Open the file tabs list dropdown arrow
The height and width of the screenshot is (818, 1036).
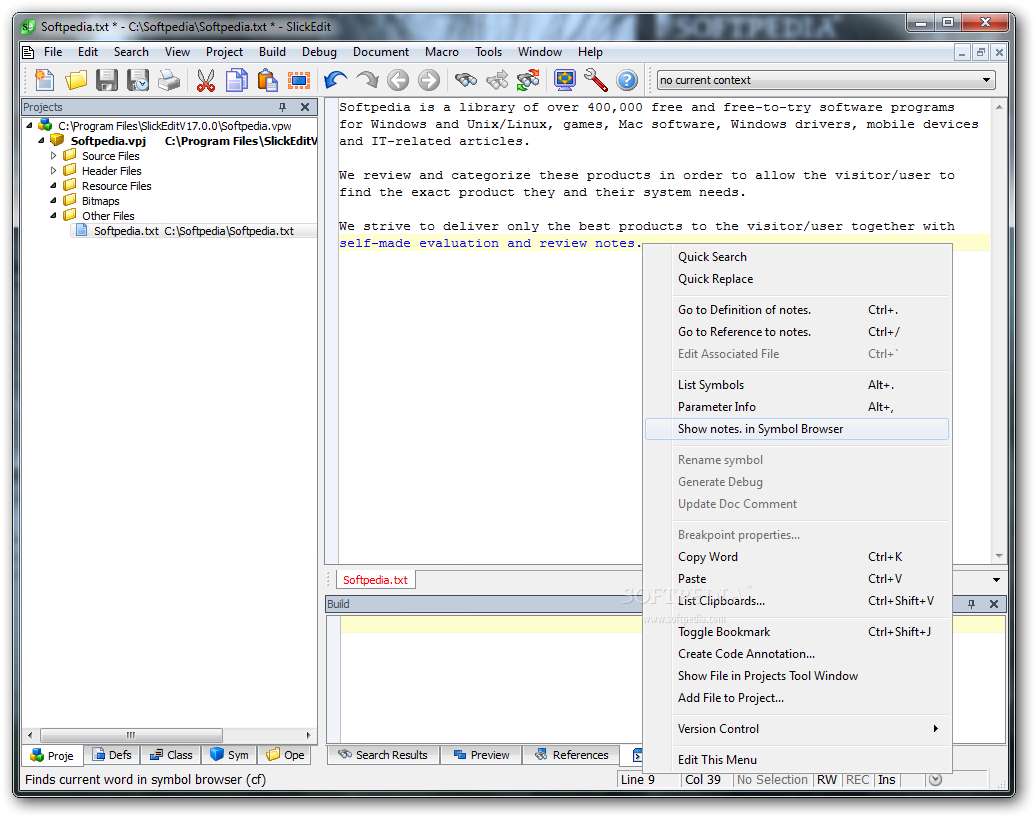click(996, 580)
